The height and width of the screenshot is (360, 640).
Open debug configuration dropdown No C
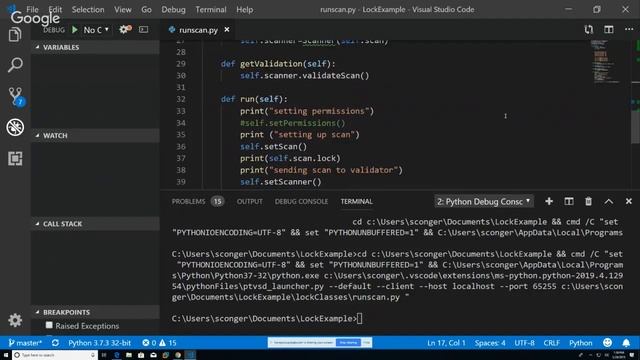(96, 30)
